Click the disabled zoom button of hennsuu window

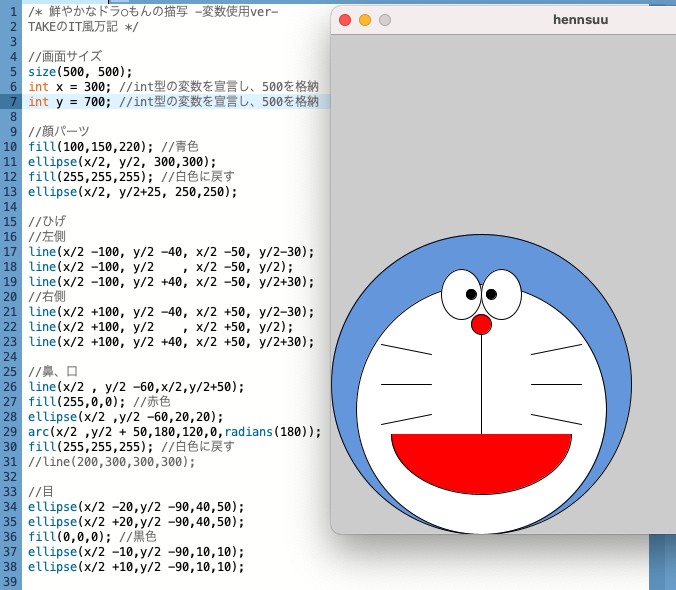pyautogui.click(x=385, y=20)
